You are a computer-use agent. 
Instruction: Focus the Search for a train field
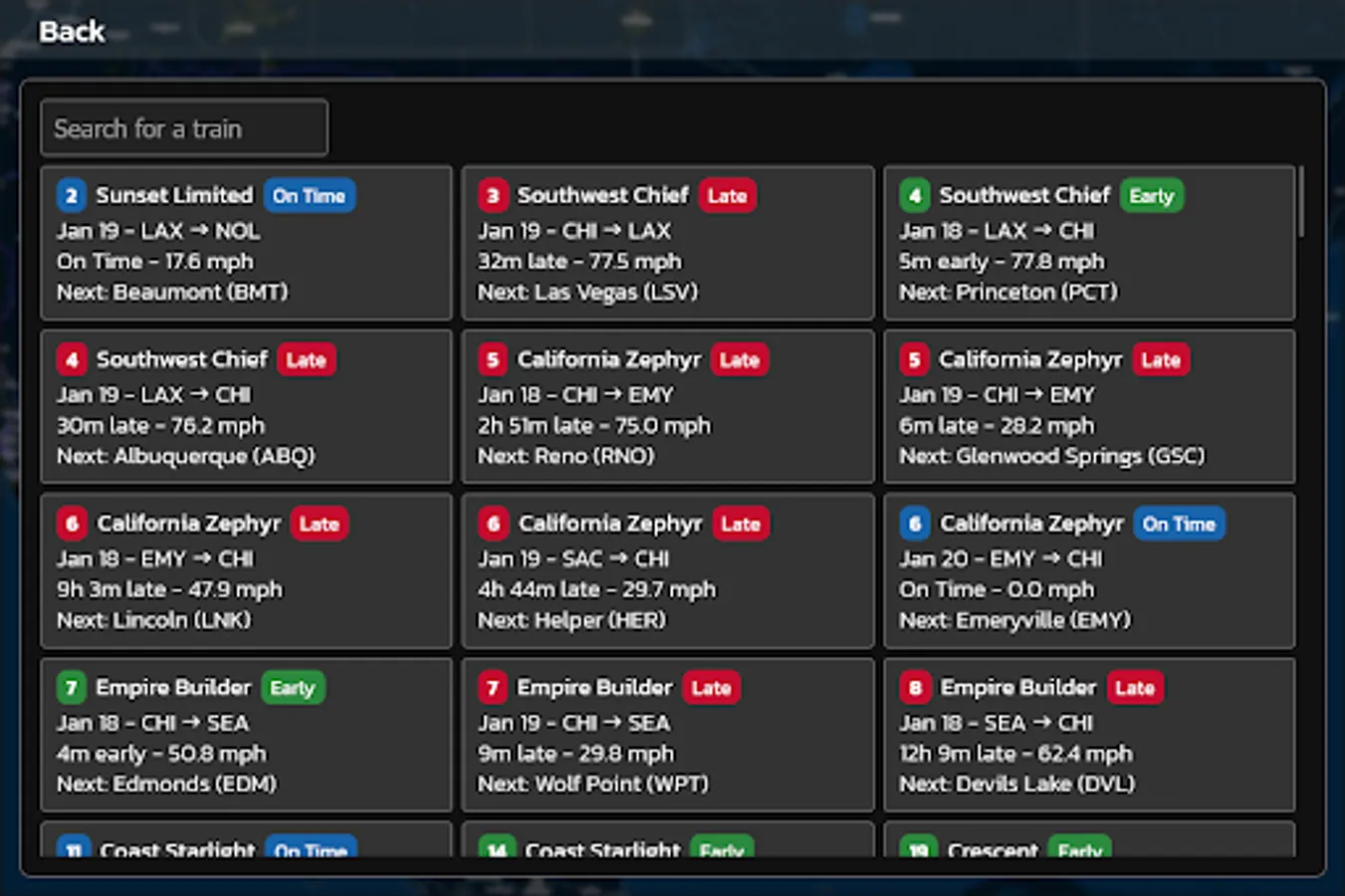(184, 128)
